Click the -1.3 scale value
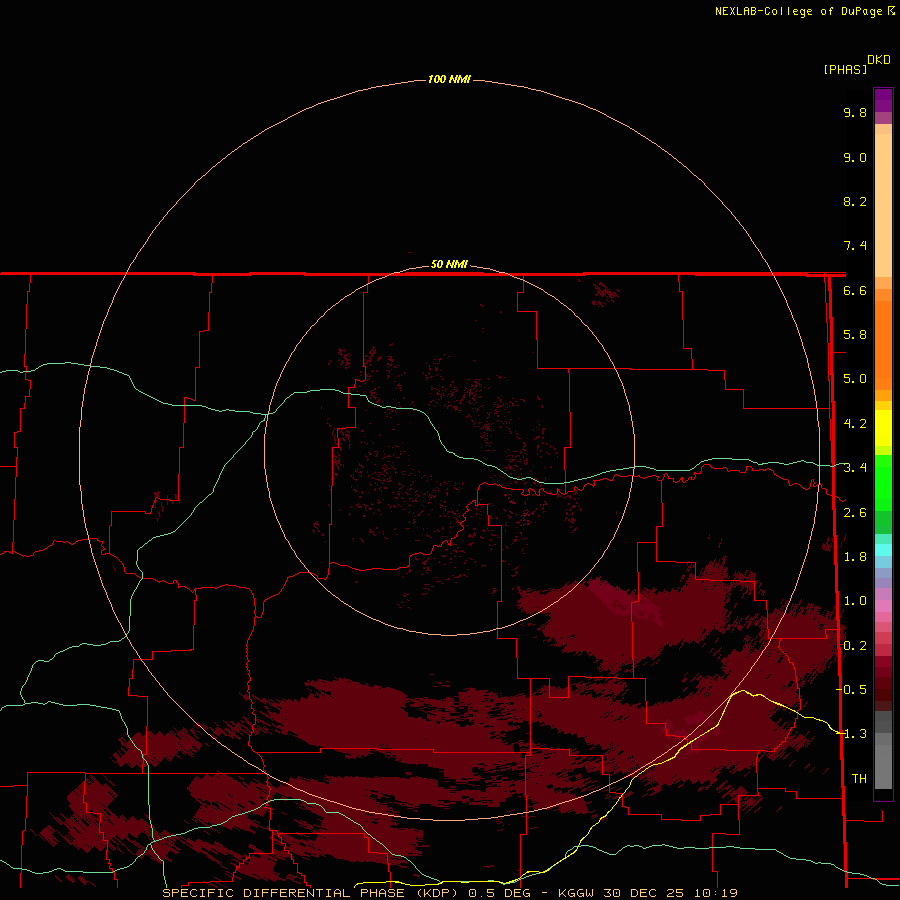This screenshot has width=900, height=900. tap(852, 734)
